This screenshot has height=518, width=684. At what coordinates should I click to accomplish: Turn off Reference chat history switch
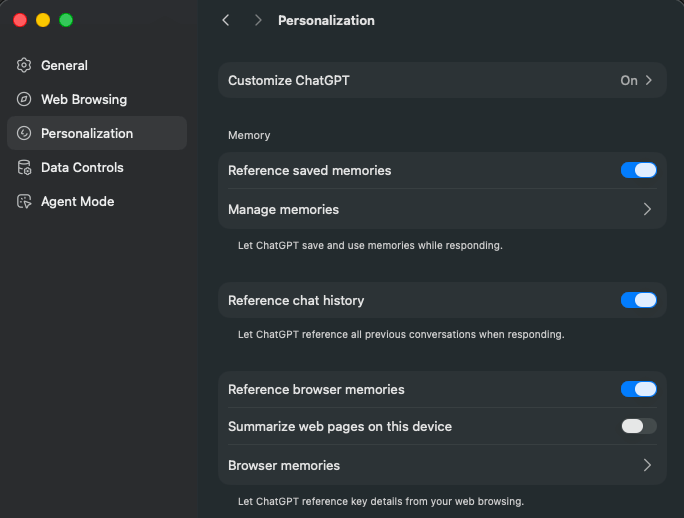[638, 300]
